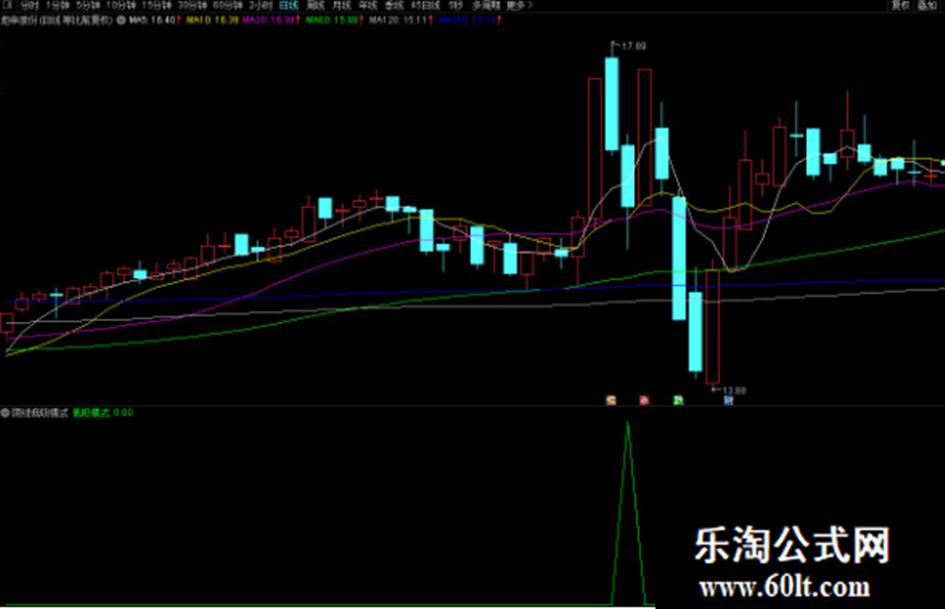Screen dimensions: 945x609
Task: Switch to the 45日线 tab
Action: tap(425, 5)
